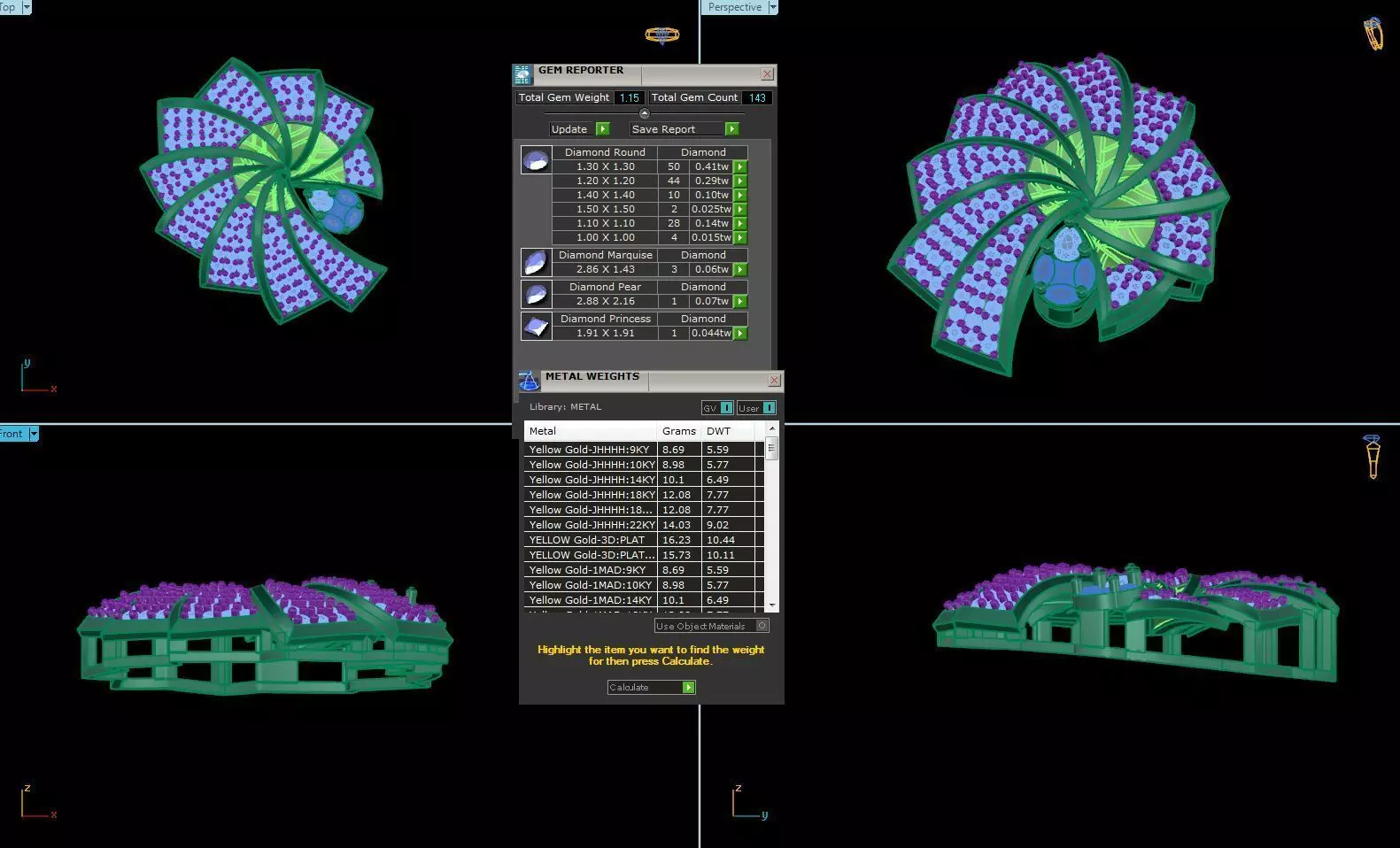Screen dimensions: 1400x848
Task: Click the Gem Reporter panel icon
Action: pos(523,74)
